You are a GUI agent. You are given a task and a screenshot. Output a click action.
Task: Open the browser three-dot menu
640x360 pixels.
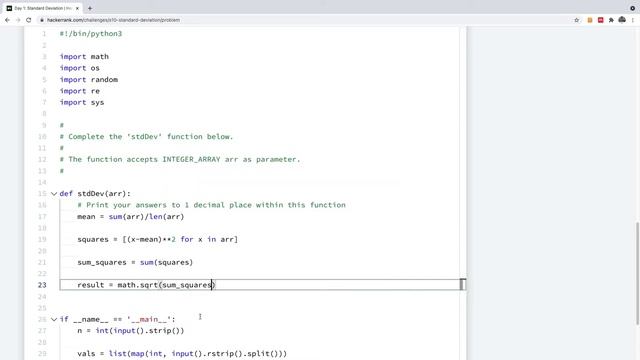(x=633, y=20)
